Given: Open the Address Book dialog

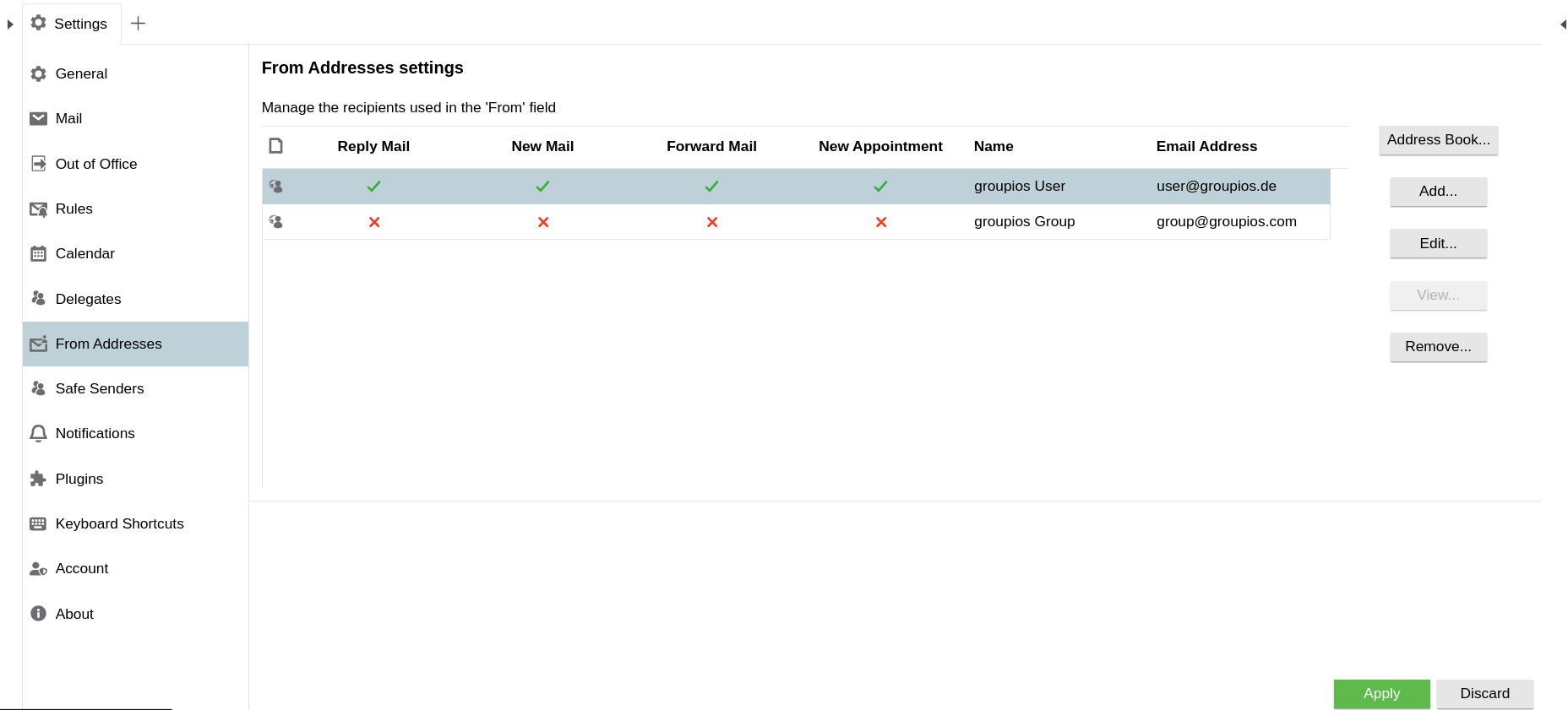Looking at the screenshot, I should 1438,140.
